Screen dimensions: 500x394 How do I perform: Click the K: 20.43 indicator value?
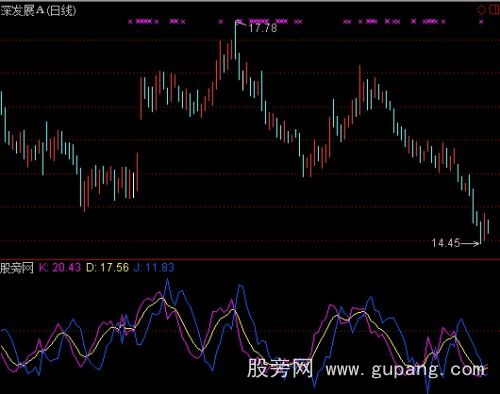point(60,268)
